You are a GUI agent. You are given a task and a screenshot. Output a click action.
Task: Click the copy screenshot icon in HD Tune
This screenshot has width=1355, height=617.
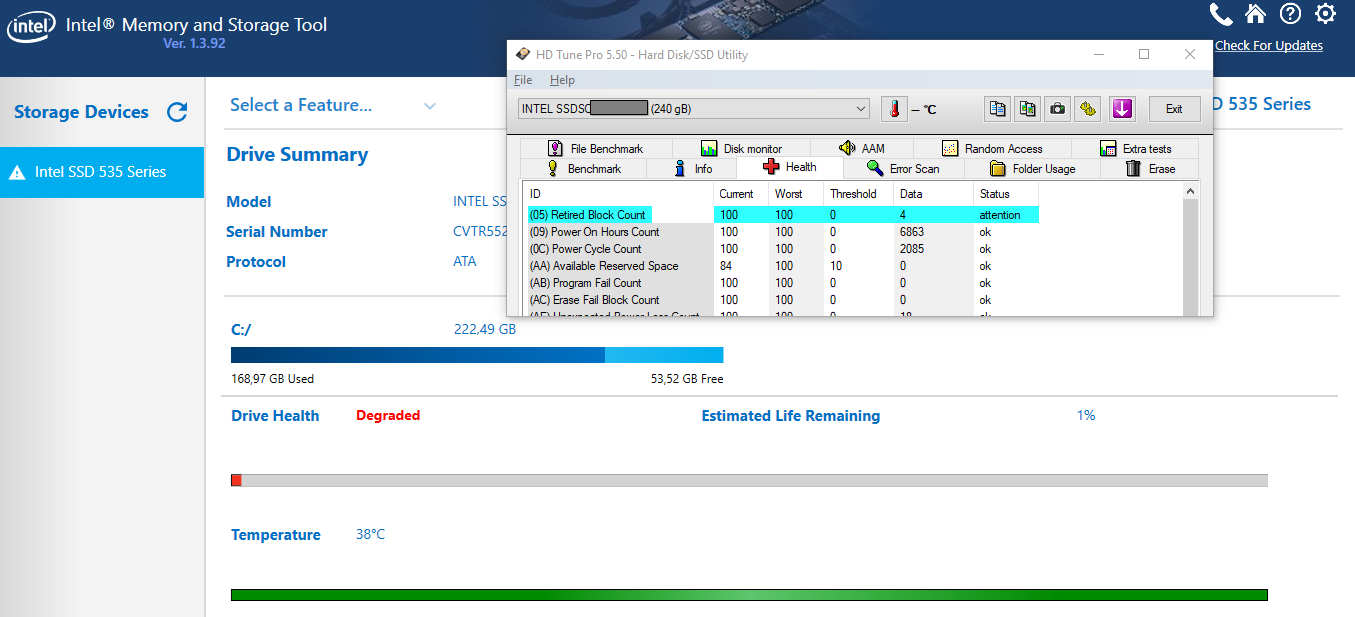point(1027,109)
